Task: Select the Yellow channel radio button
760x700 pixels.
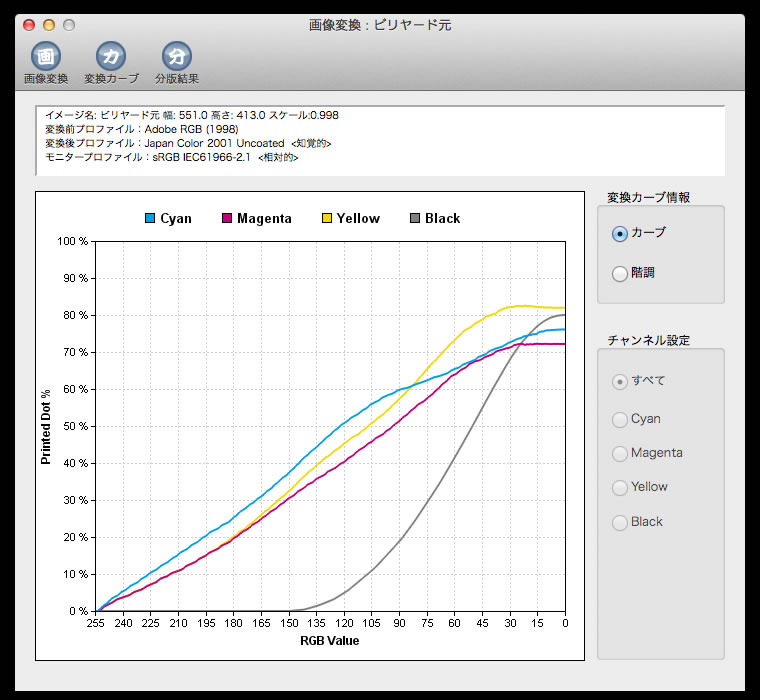Action: tap(620, 487)
